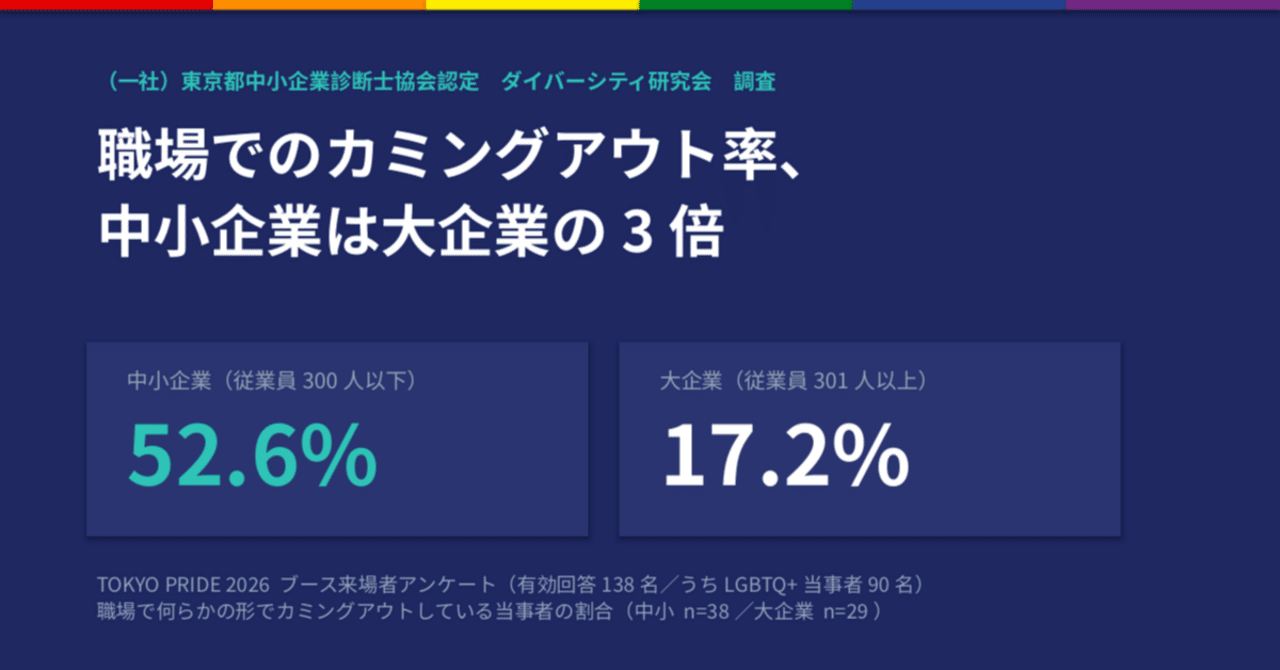Click the ダイバーシティ研究会 text
Image resolution: width=1280 pixels, height=670 pixels.
pyautogui.click(x=606, y=83)
